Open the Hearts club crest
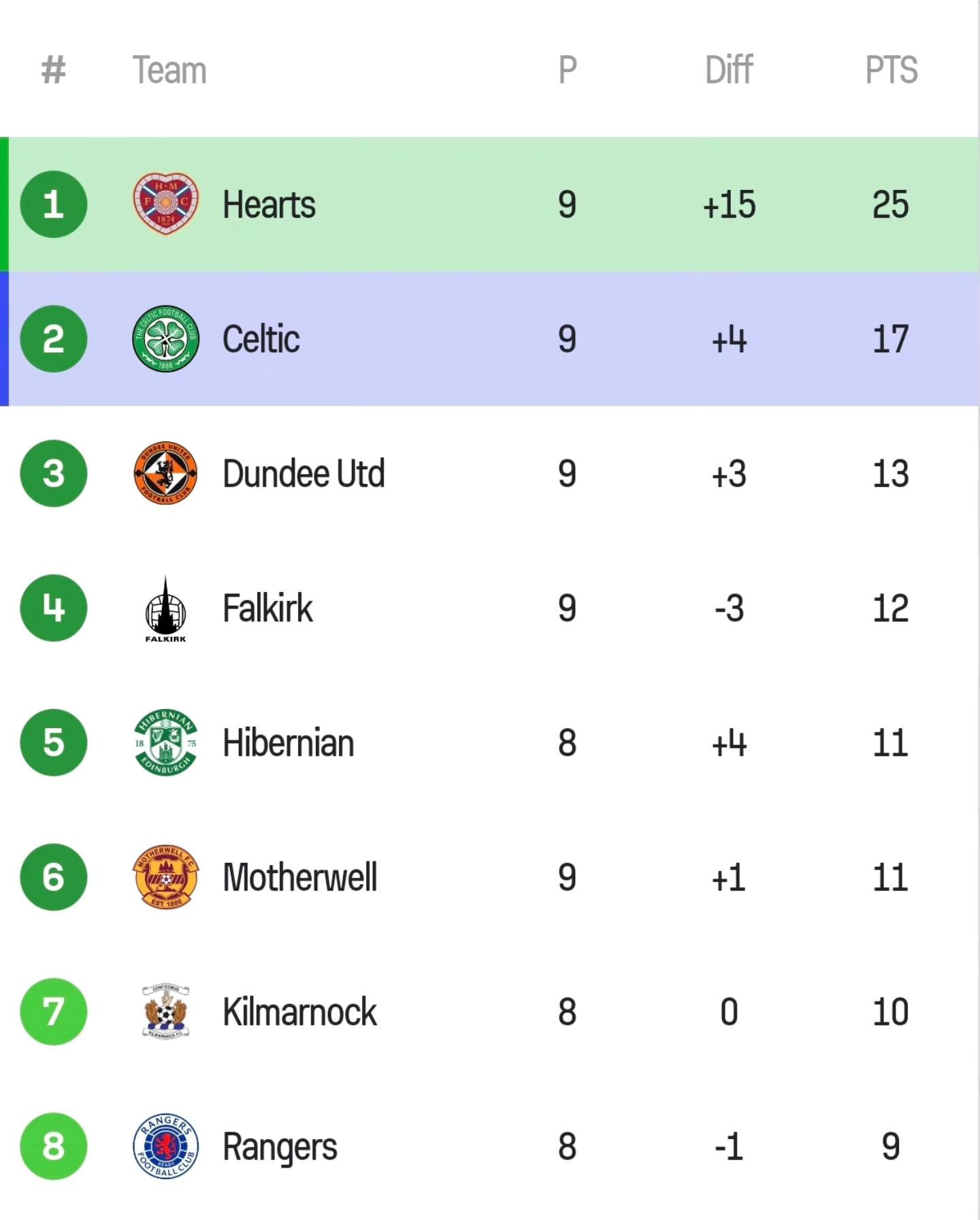980x1220 pixels. tap(165, 203)
